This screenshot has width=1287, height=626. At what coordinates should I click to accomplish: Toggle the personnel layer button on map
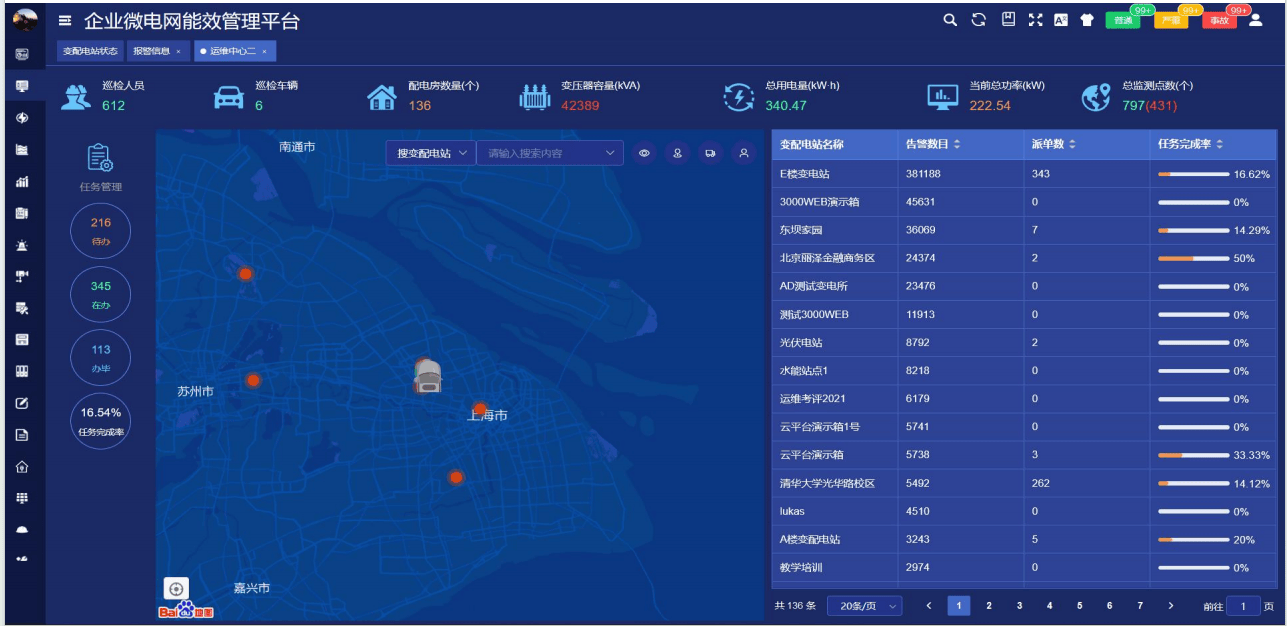pos(678,153)
